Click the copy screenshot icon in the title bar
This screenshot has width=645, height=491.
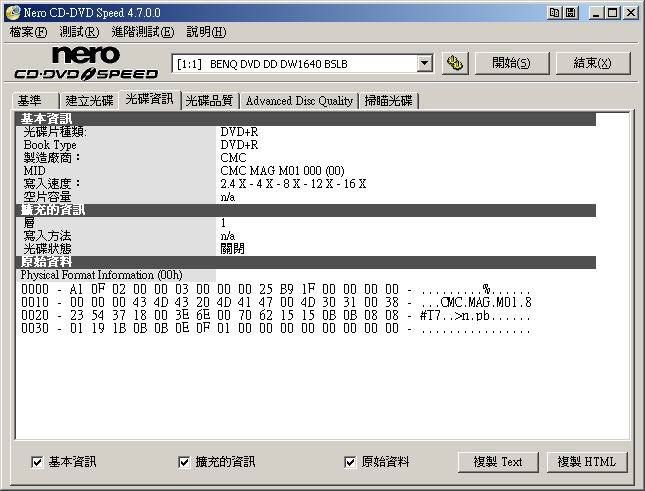[x=554, y=13]
